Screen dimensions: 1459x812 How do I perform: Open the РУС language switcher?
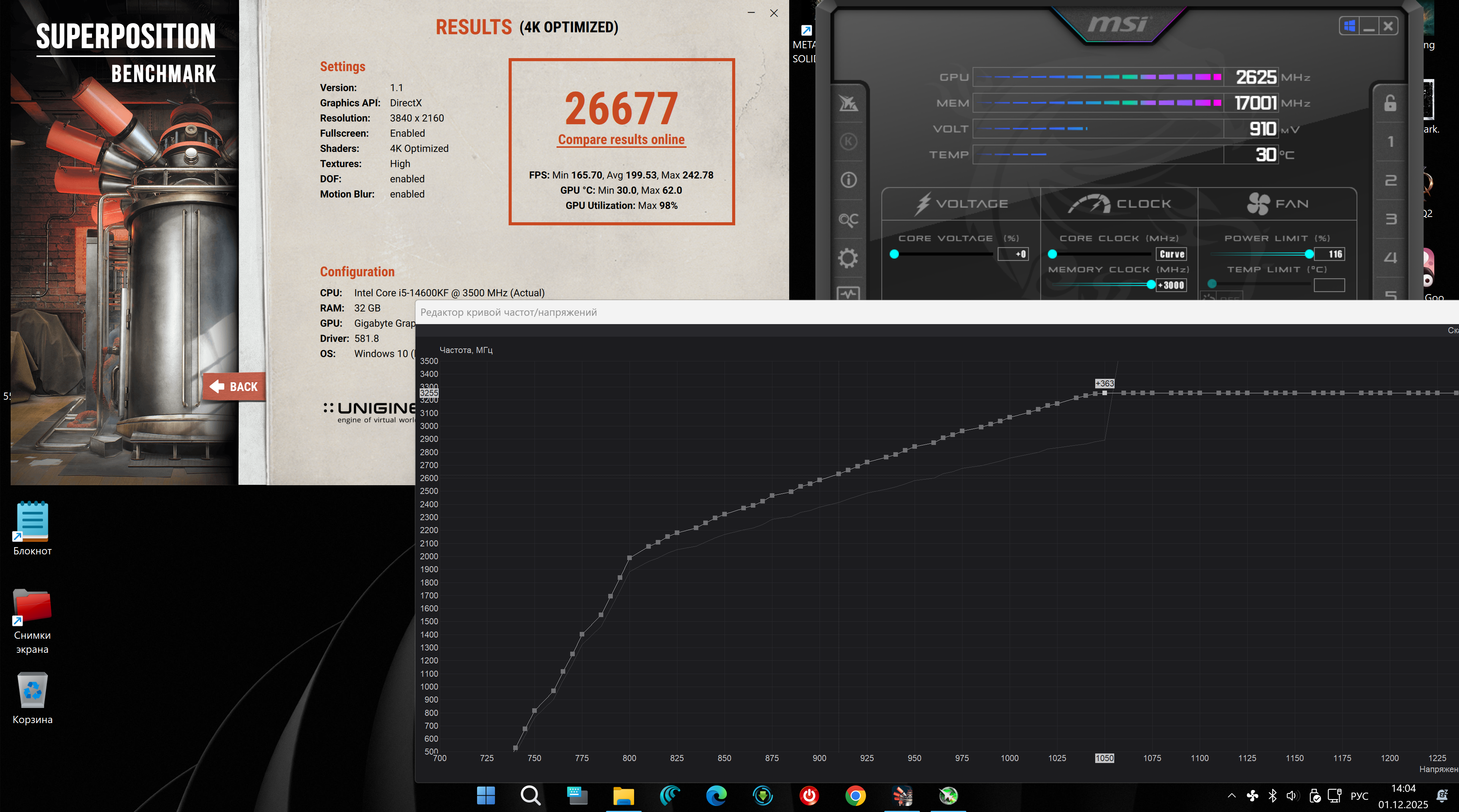[1359, 796]
